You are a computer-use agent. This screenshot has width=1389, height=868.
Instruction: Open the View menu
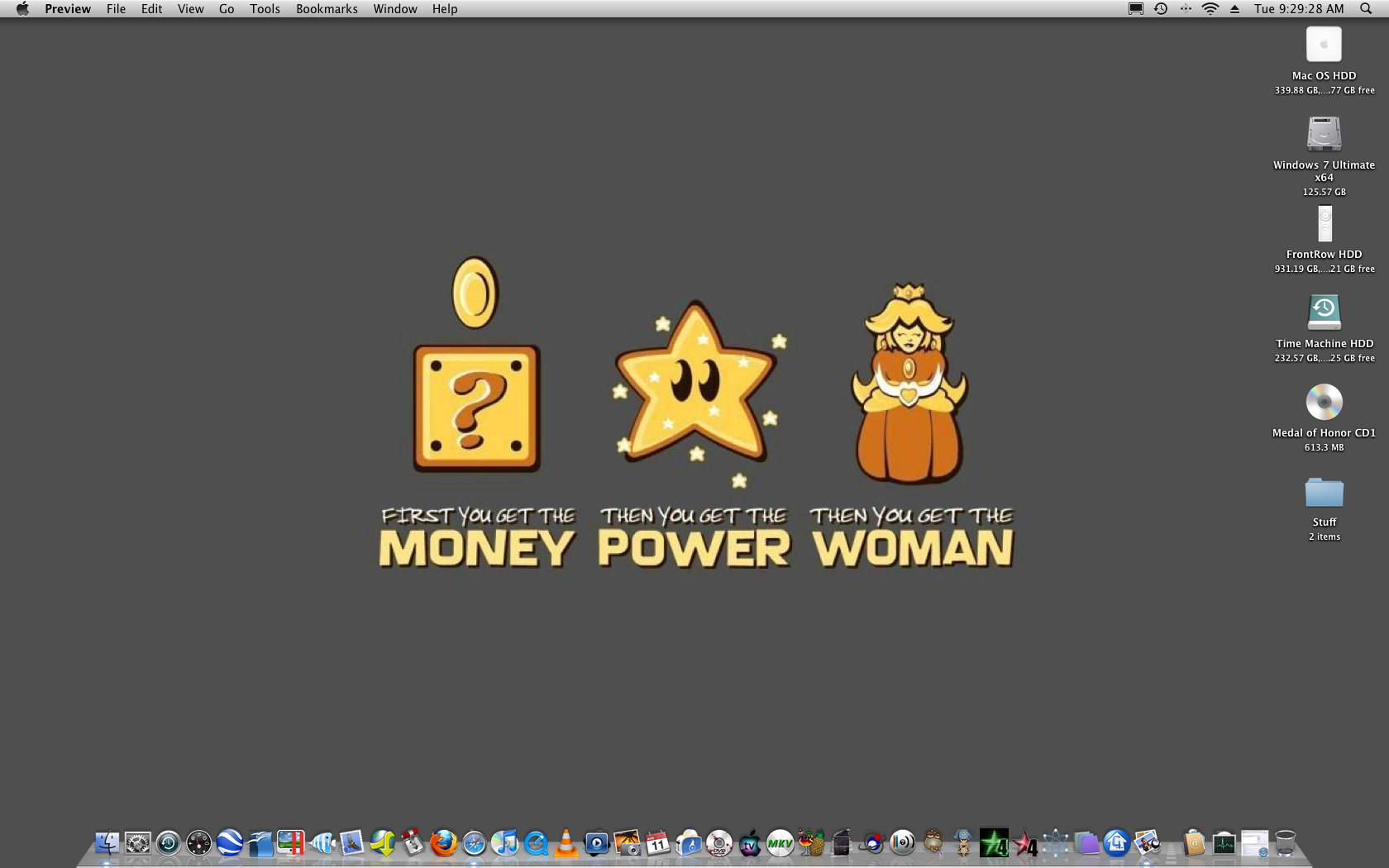pyautogui.click(x=190, y=9)
